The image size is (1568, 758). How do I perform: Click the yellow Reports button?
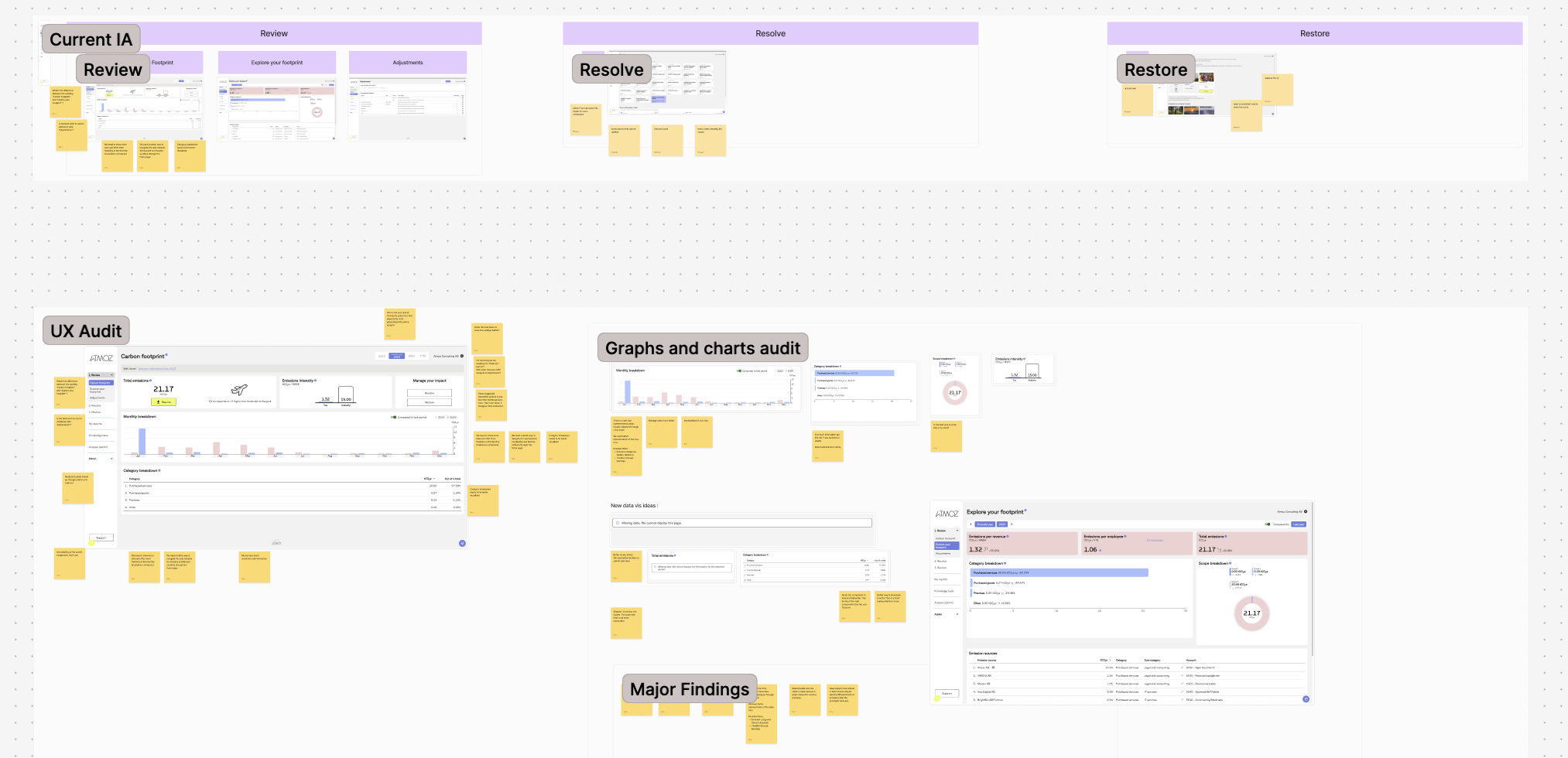coord(163,402)
